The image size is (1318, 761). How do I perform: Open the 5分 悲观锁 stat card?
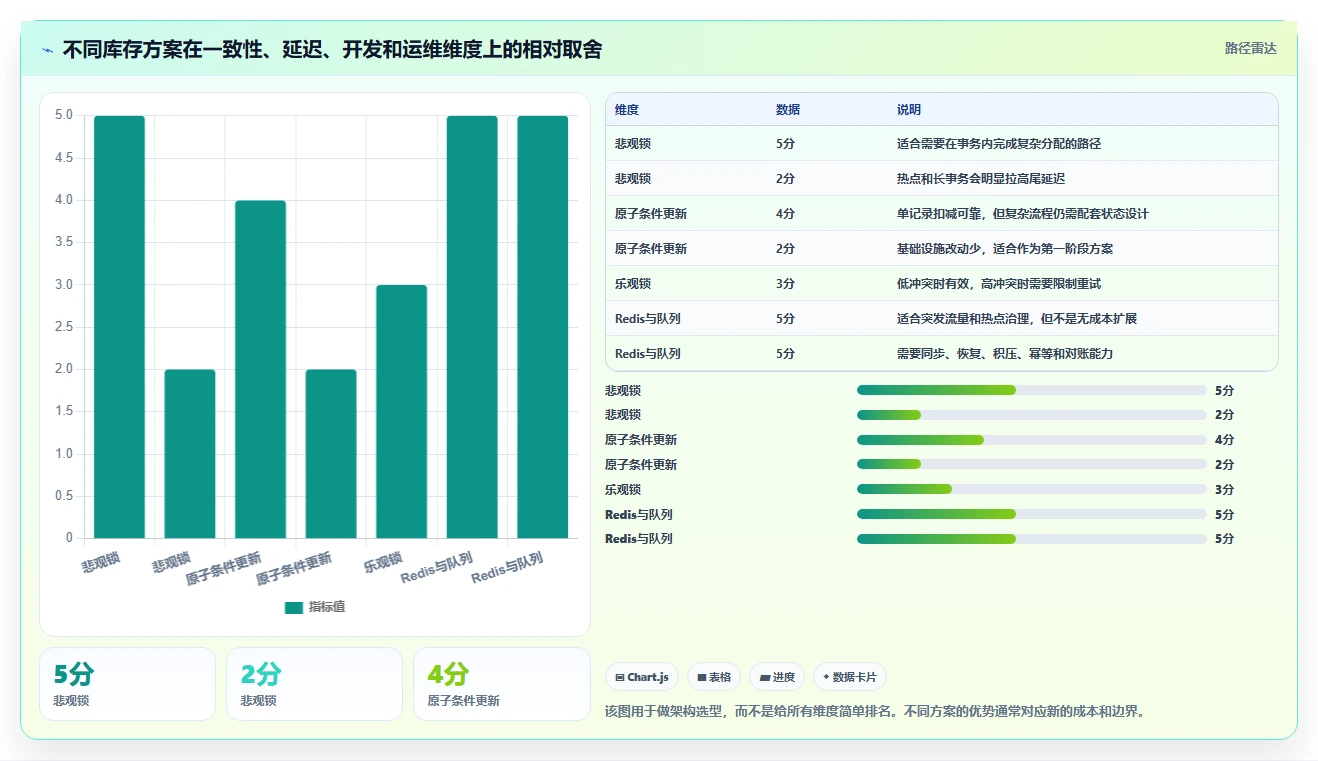point(127,684)
